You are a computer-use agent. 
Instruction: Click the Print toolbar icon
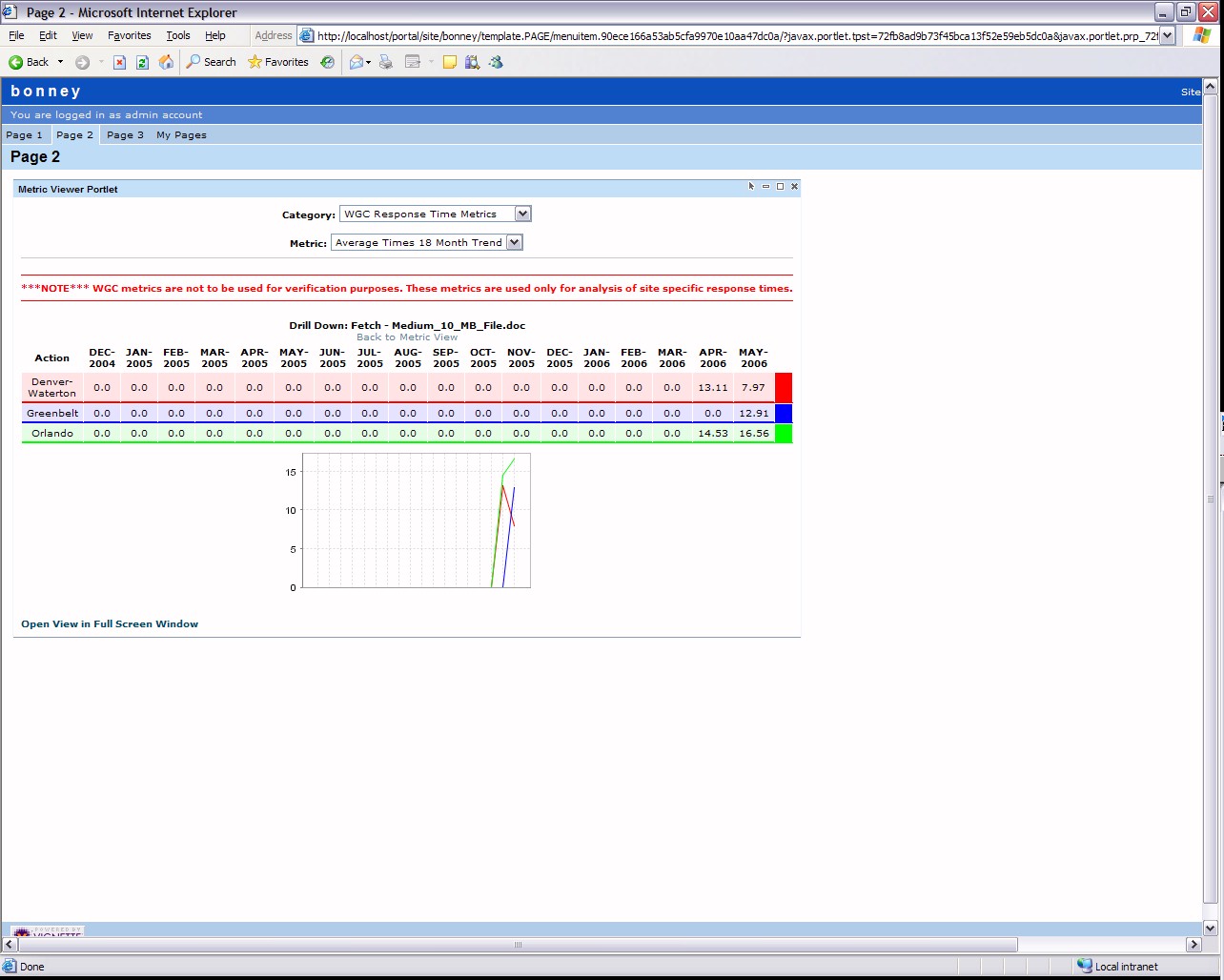click(x=386, y=62)
